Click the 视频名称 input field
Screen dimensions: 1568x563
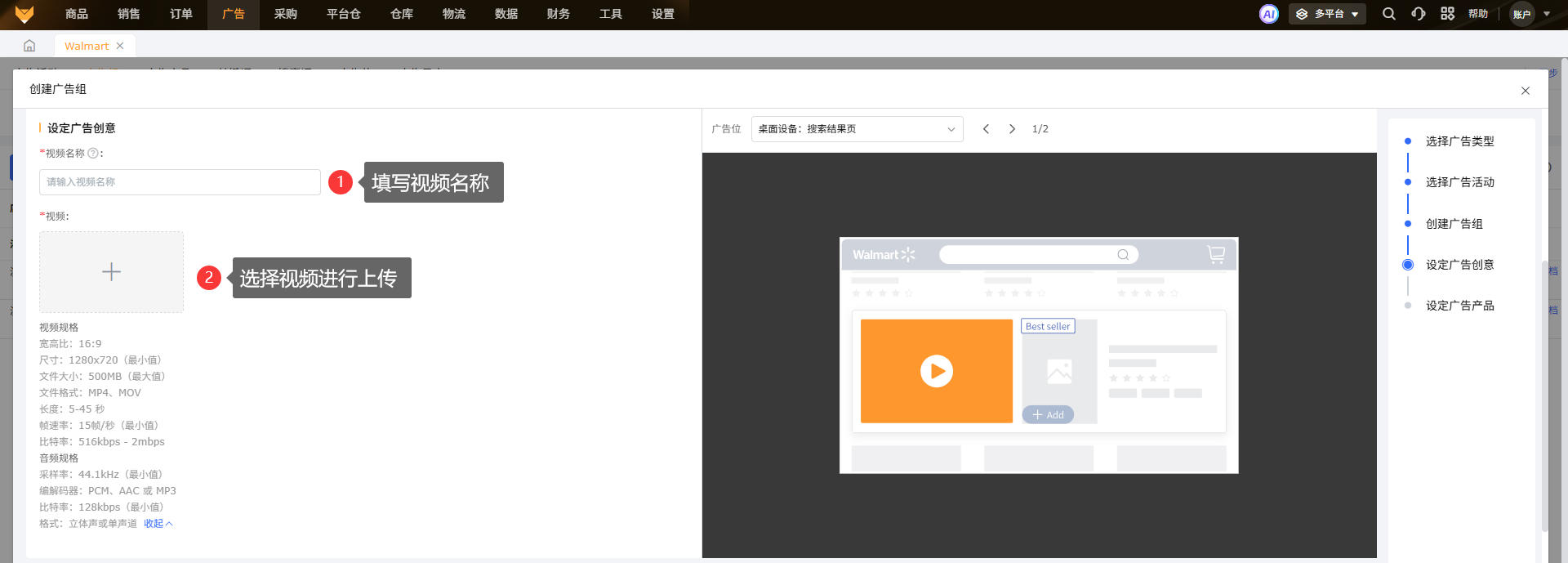click(x=180, y=182)
